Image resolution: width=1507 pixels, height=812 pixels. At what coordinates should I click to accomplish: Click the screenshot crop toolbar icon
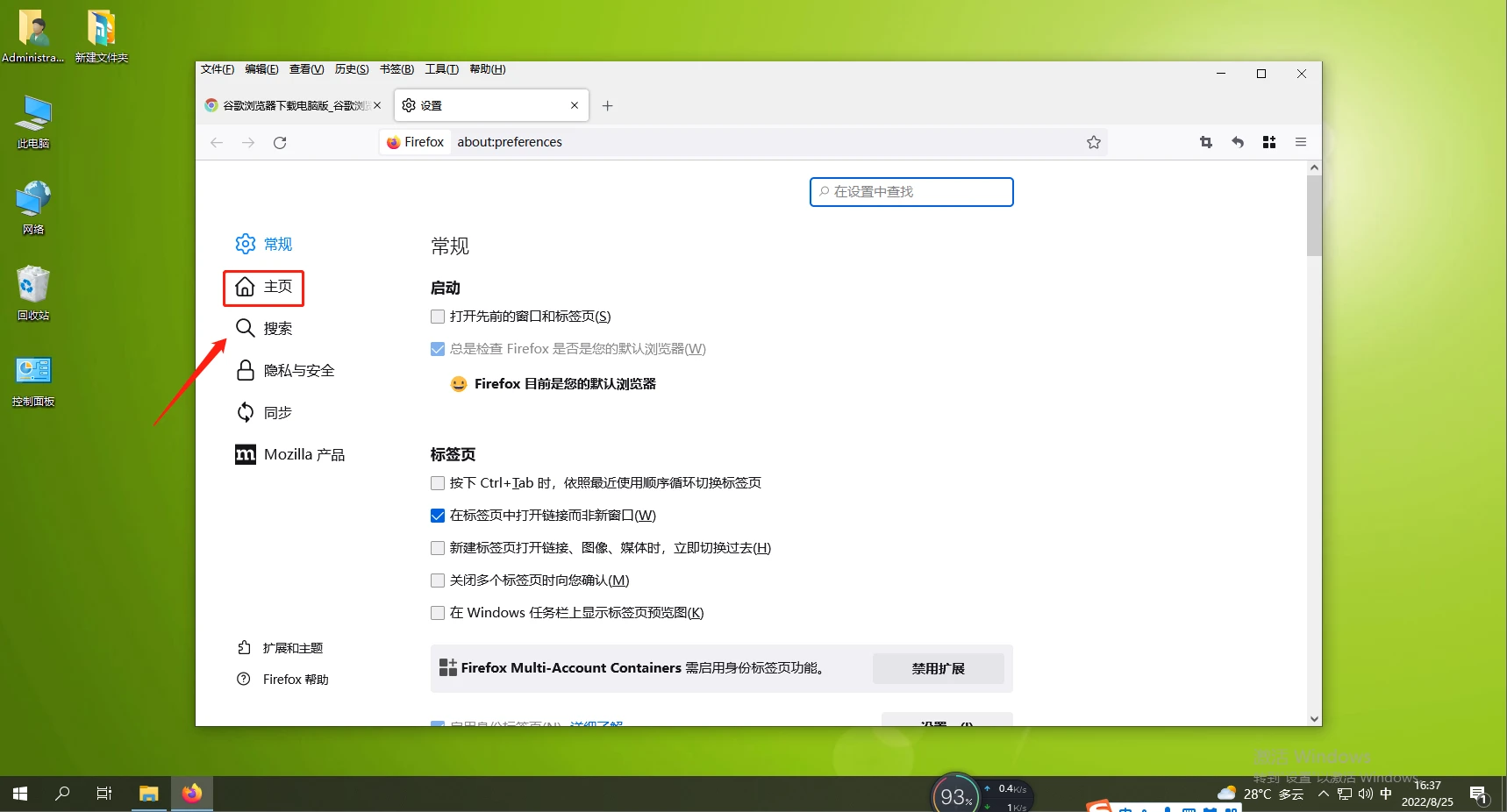[1206, 142]
